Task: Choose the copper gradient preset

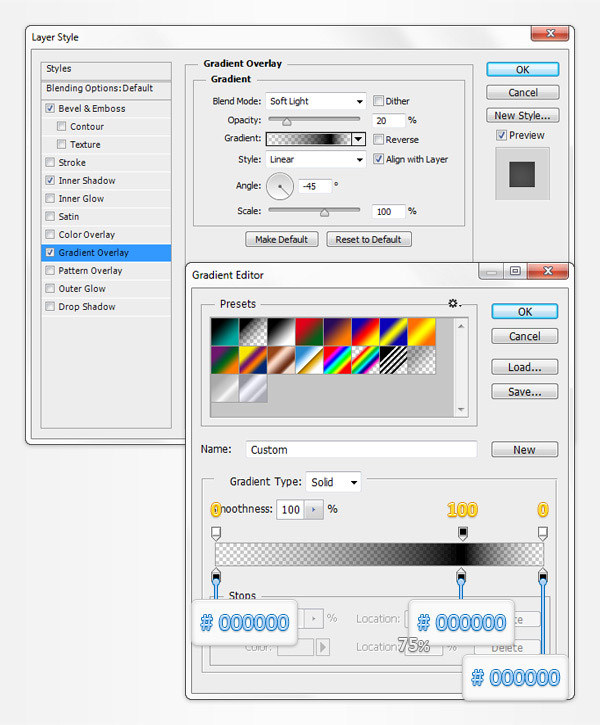Action: tap(283, 359)
